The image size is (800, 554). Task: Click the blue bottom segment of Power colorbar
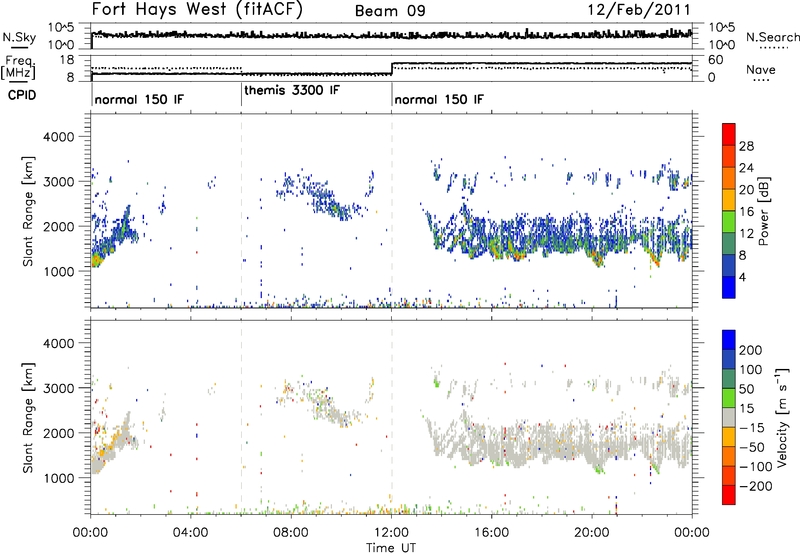729,287
